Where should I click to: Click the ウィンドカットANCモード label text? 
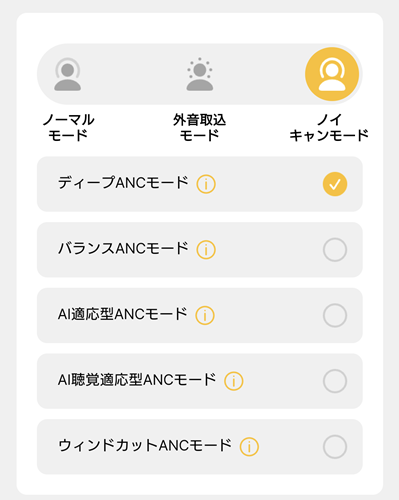click(x=145, y=446)
